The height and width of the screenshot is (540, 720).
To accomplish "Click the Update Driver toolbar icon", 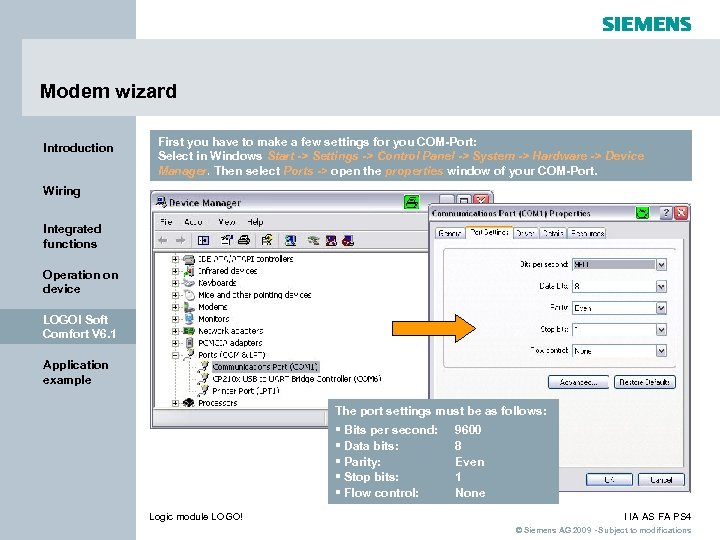I will click(314, 240).
